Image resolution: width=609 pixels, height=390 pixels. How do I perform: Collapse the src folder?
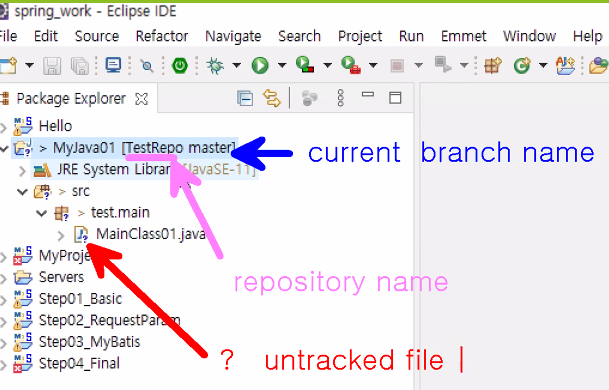click(x=23, y=192)
